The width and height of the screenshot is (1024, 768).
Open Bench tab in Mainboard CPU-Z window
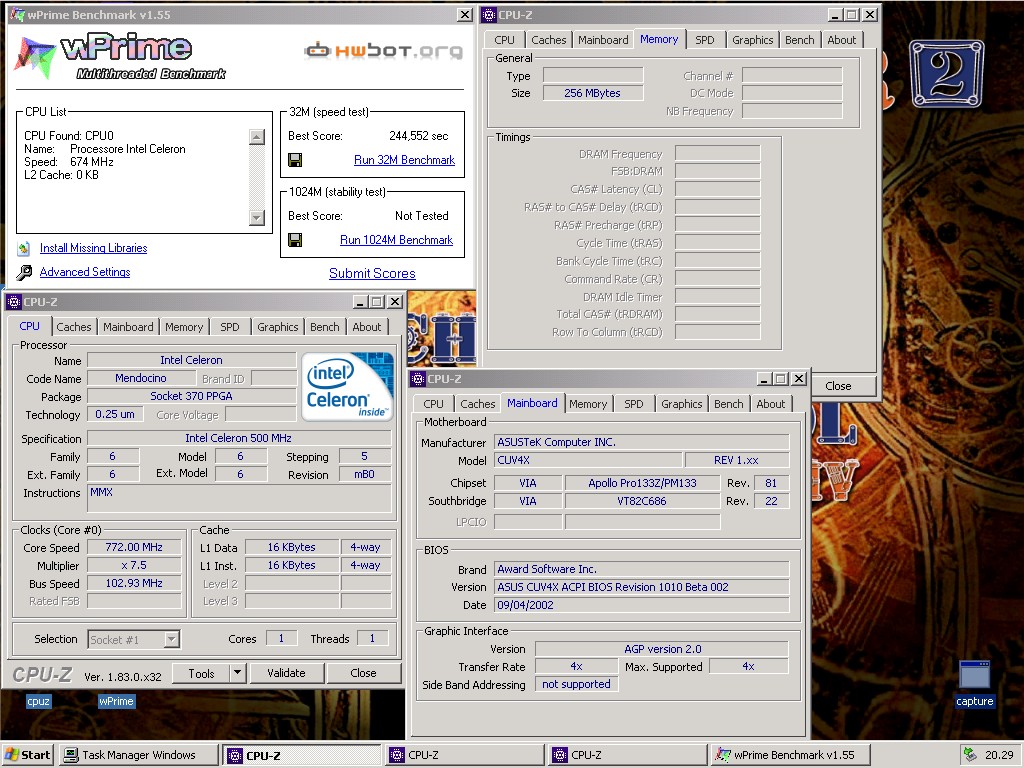[x=729, y=404]
